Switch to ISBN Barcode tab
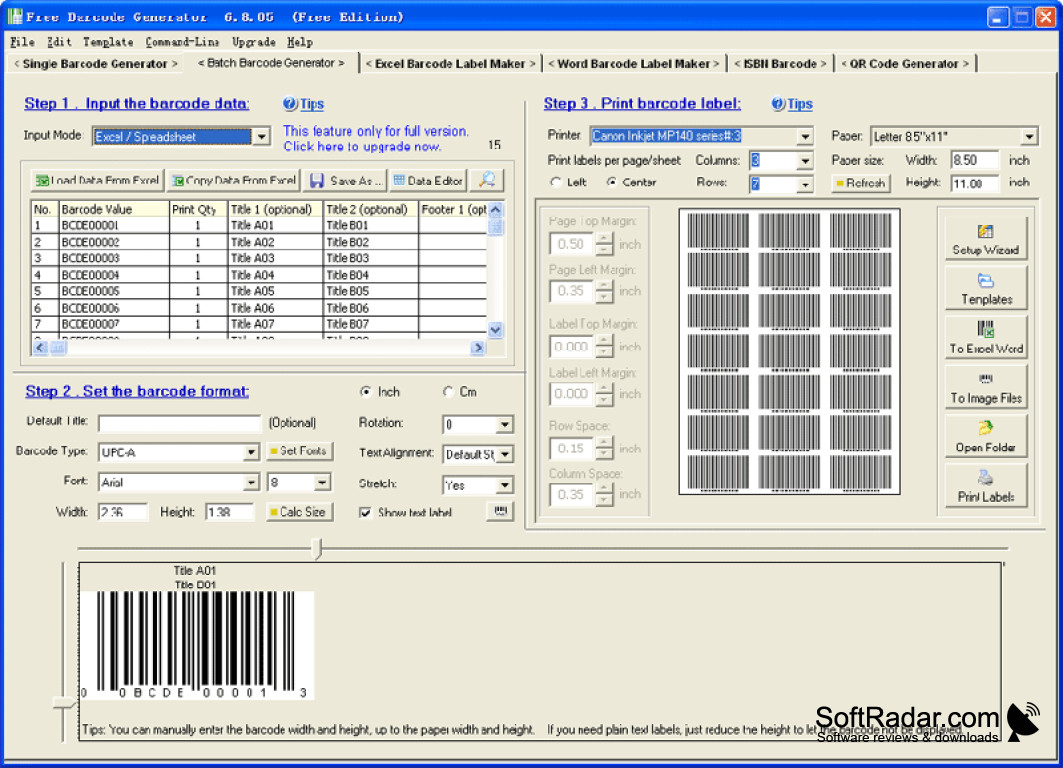1063x768 pixels. pos(780,64)
